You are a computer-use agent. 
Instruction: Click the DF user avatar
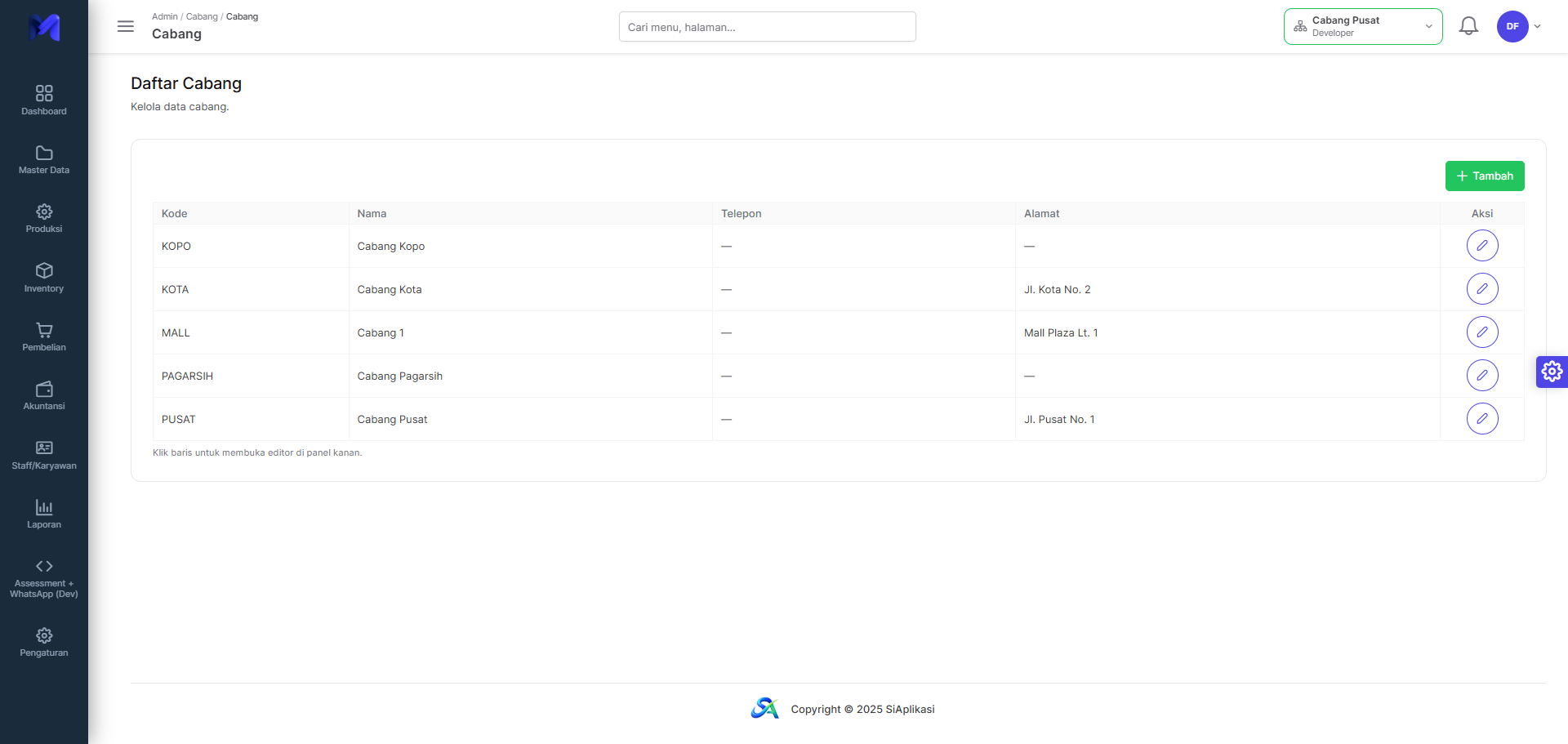click(x=1512, y=26)
